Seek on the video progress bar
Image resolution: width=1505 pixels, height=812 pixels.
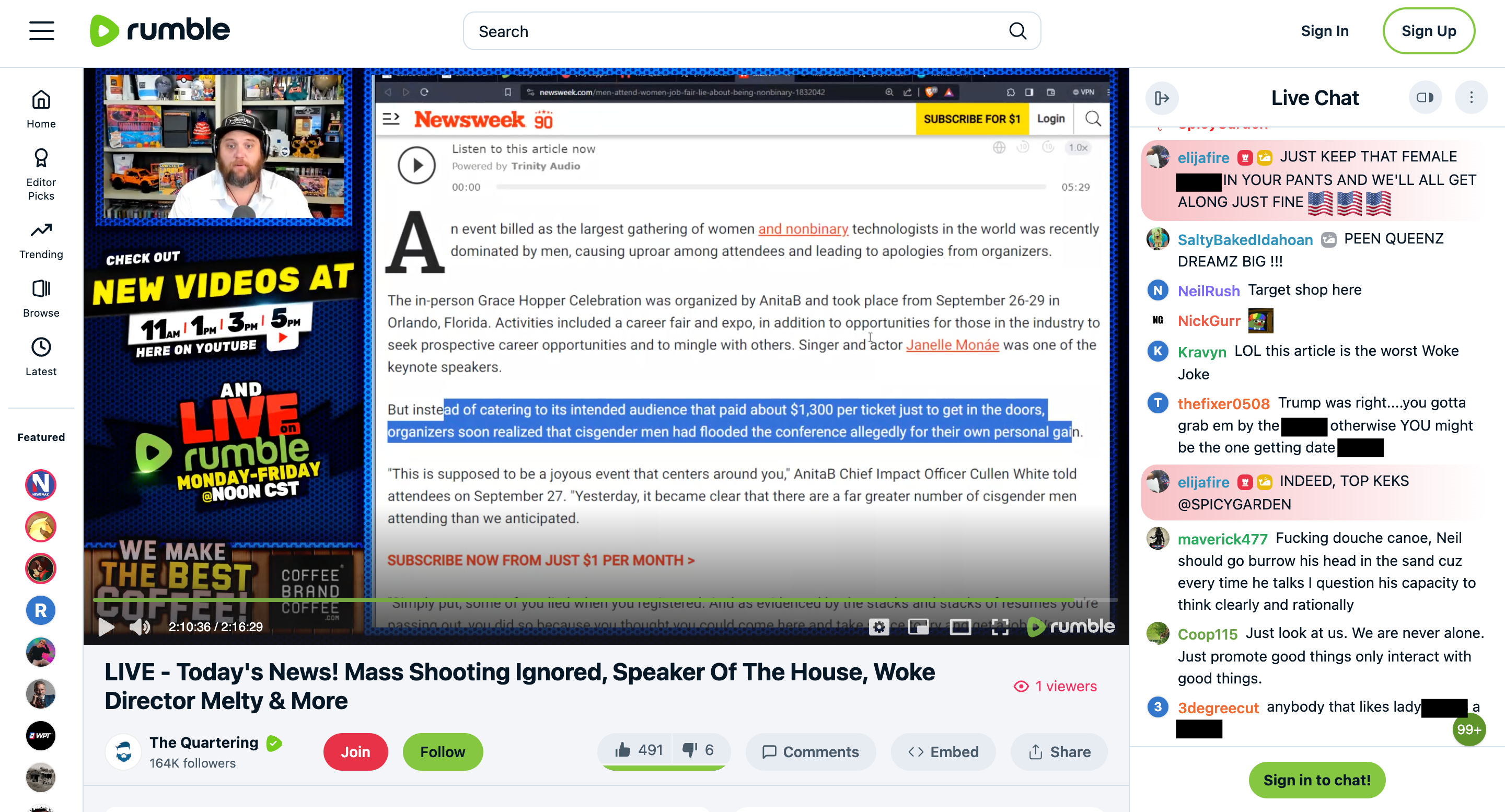(584, 600)
